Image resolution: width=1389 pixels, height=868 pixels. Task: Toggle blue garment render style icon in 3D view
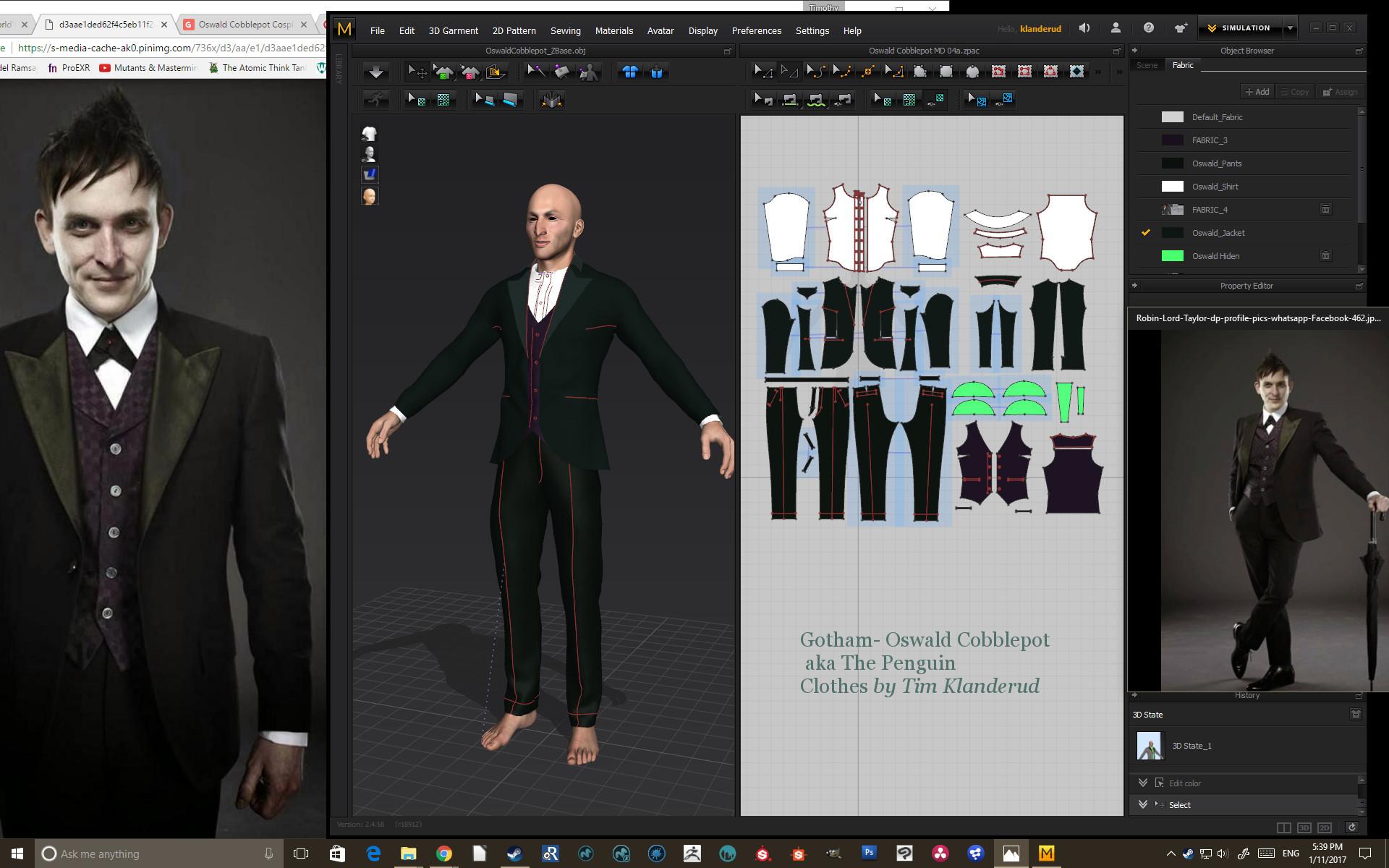(x=370, y=174)
